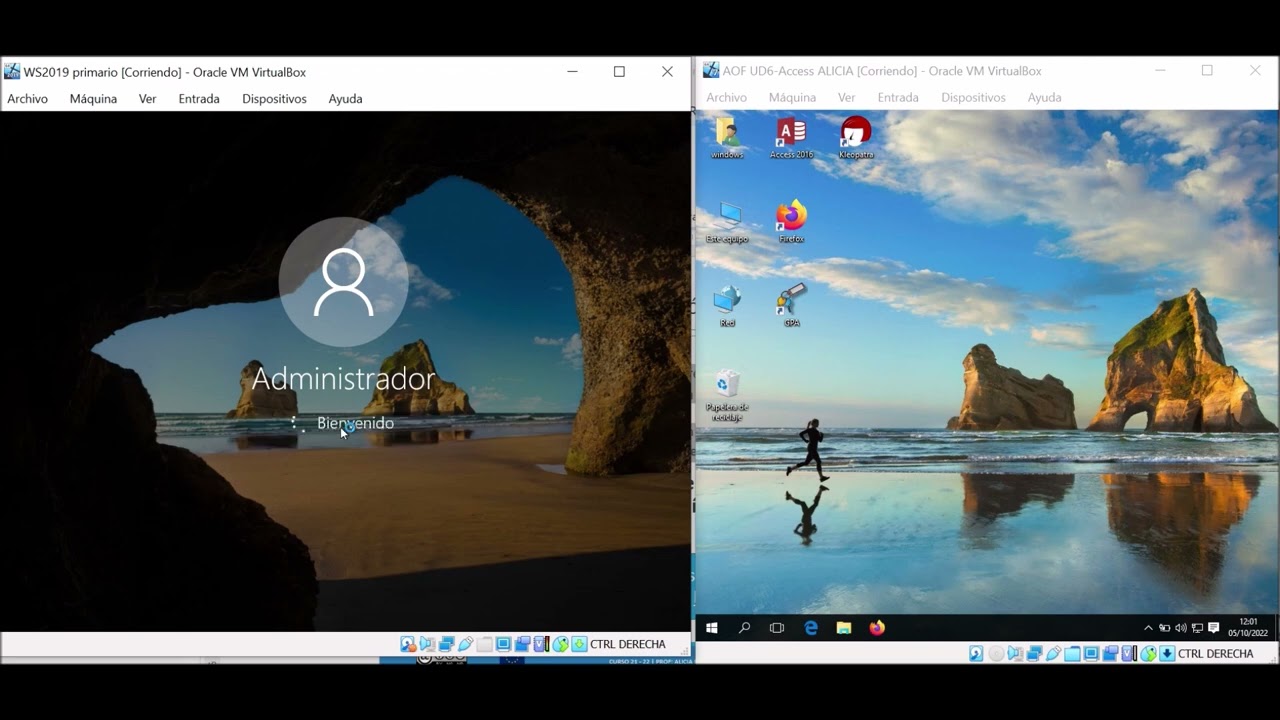Open Ver menu in WS2019 primario window
This screenshot has width=1280, height=720.
pos(147,99)
